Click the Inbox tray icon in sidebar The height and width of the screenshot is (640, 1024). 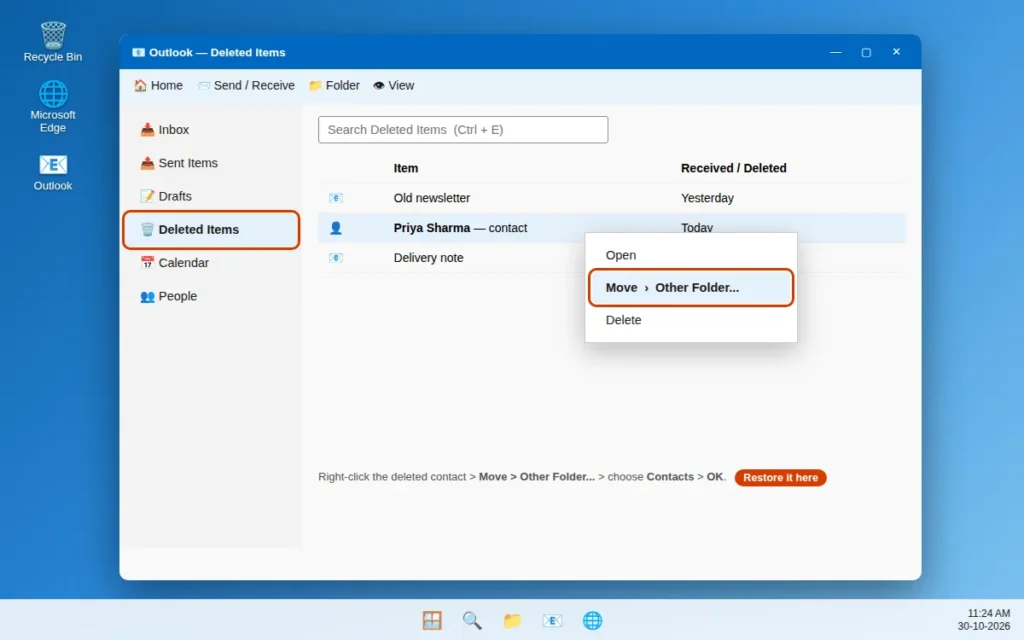tap(148, 130)
